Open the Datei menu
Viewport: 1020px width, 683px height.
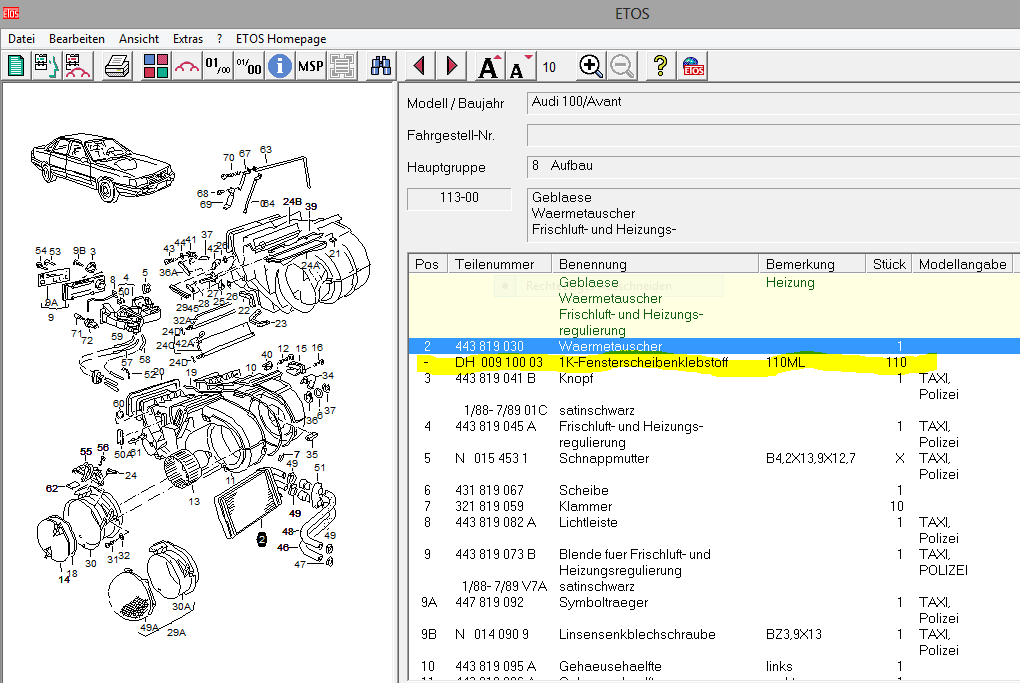(x=21, y=39)
